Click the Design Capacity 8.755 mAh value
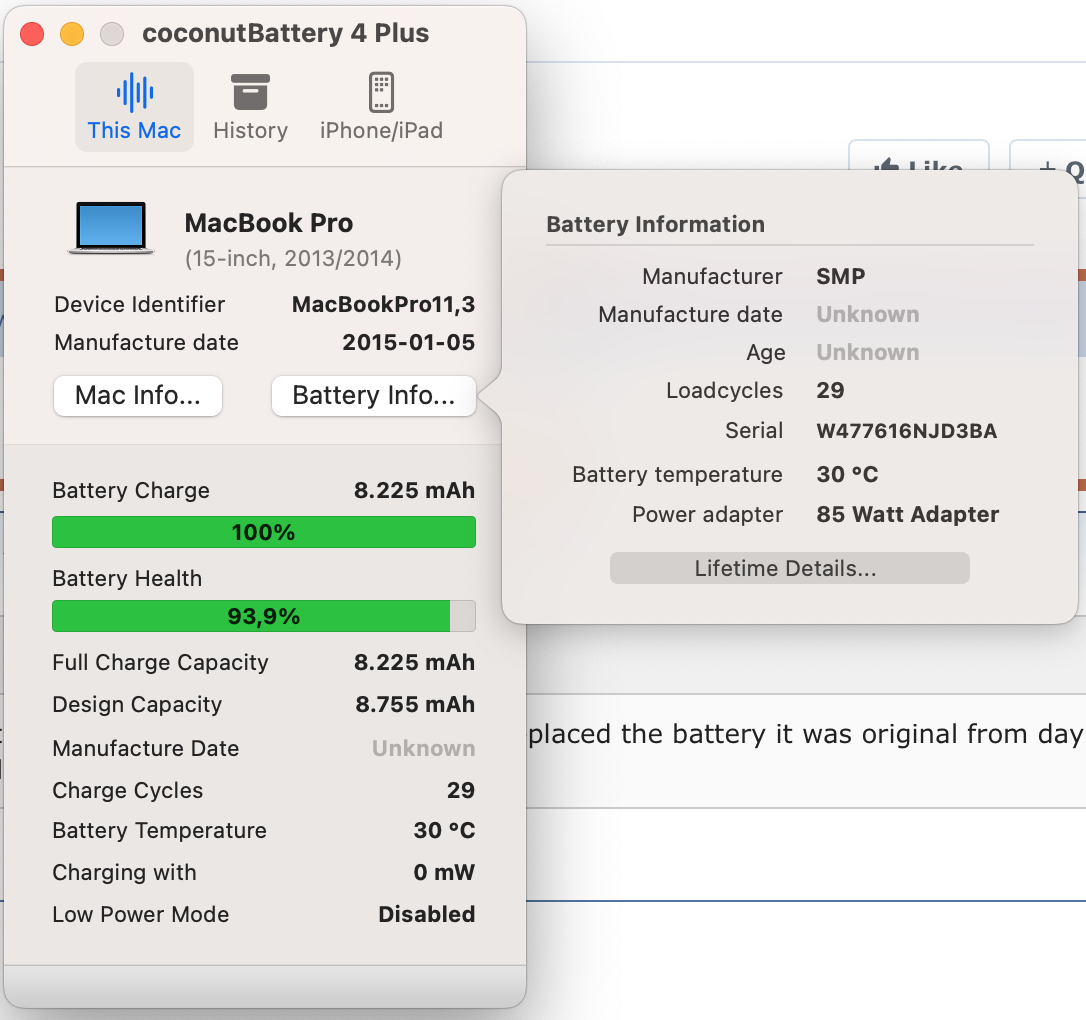Image resolution: width=1086 pixels, height=1020 pixels. click(x=415, y=705)
